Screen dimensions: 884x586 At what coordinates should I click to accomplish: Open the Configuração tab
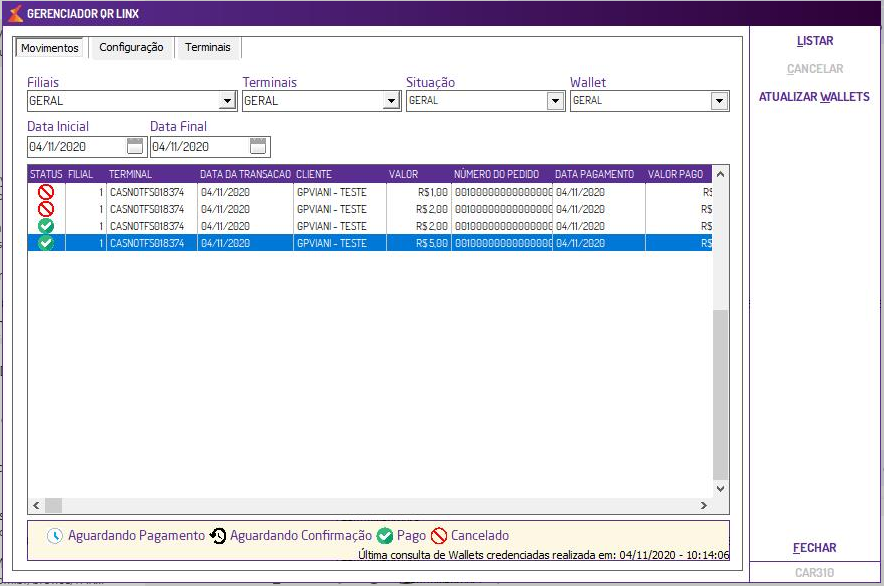point(131,47)
